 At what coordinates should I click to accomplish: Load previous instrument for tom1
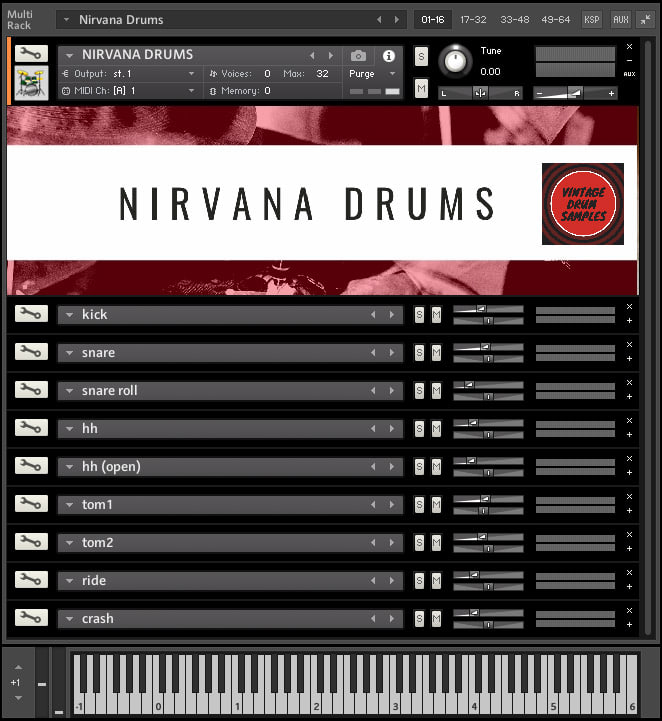(x=373, y=504)
